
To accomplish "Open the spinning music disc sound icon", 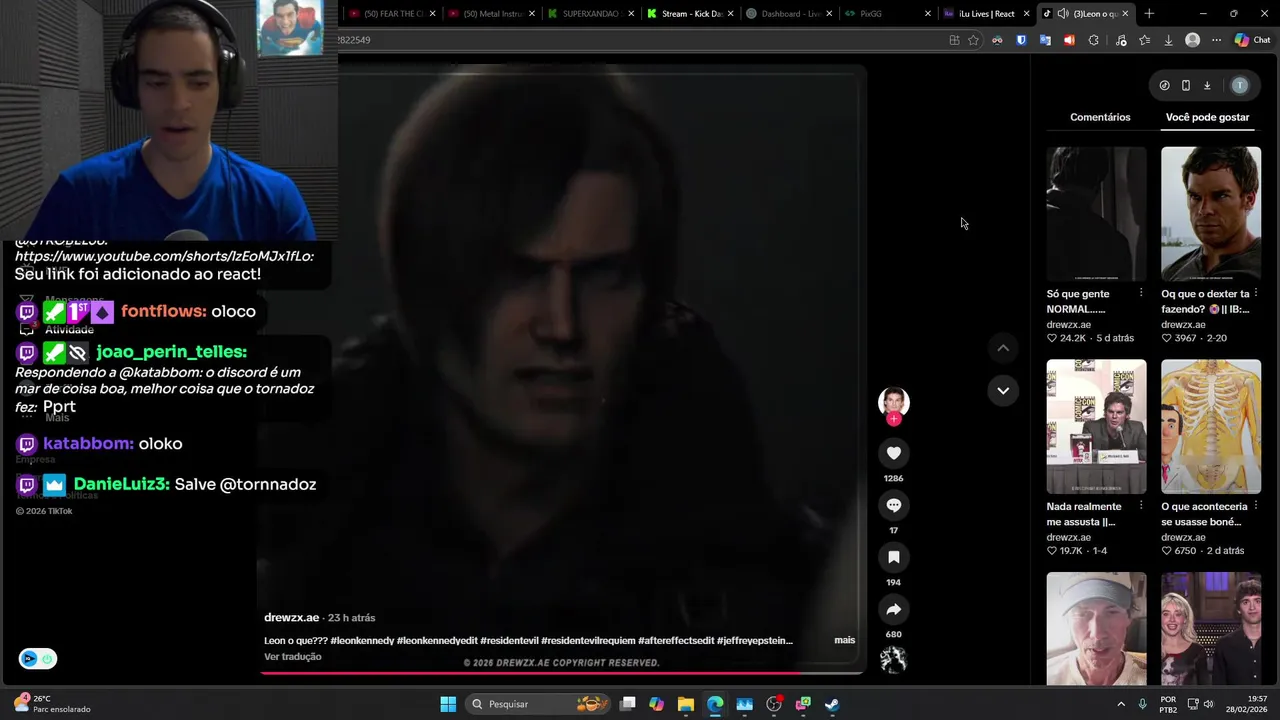I will click(893, 659).
